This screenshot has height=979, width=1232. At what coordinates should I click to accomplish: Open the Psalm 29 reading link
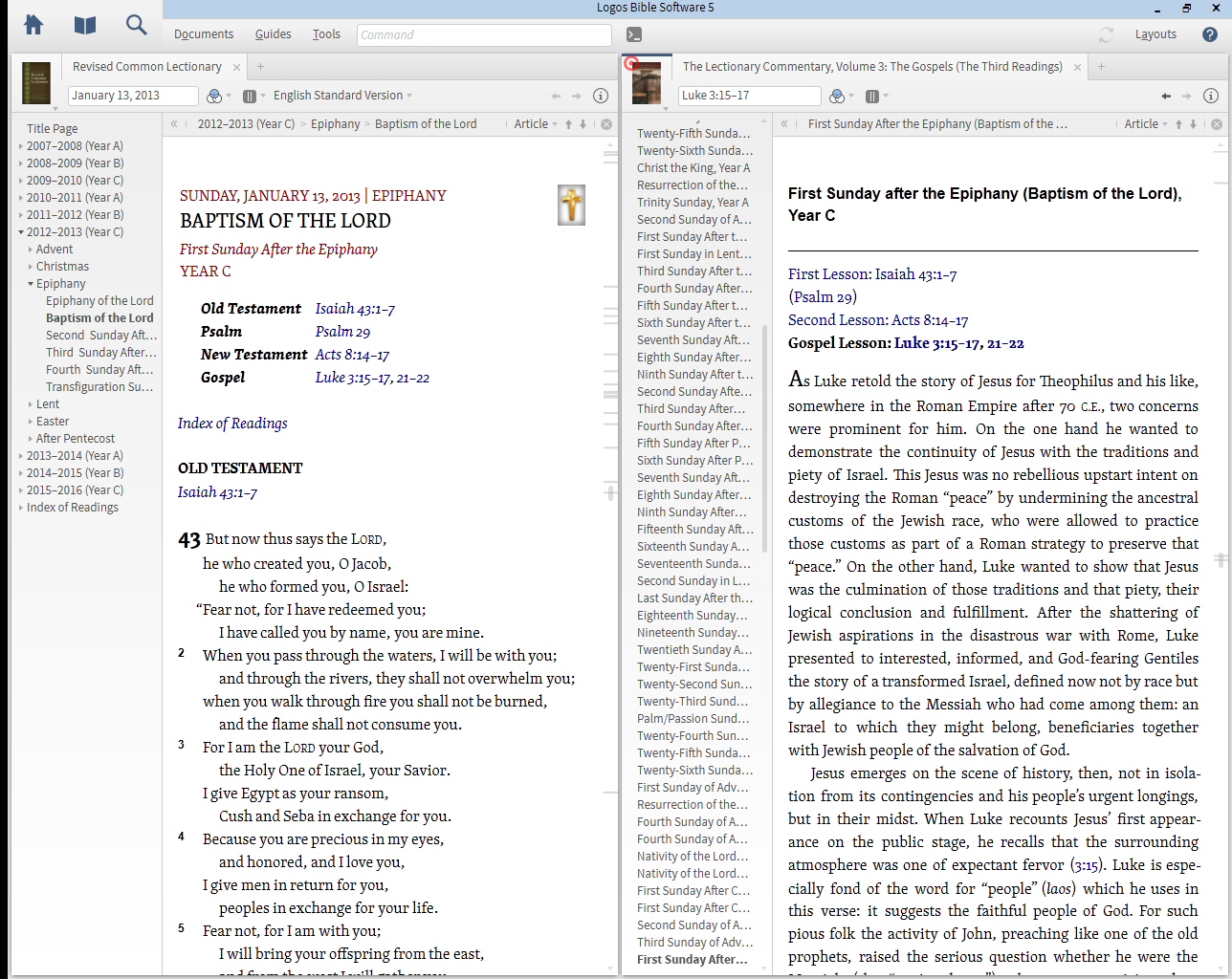(x=342, y=332)
